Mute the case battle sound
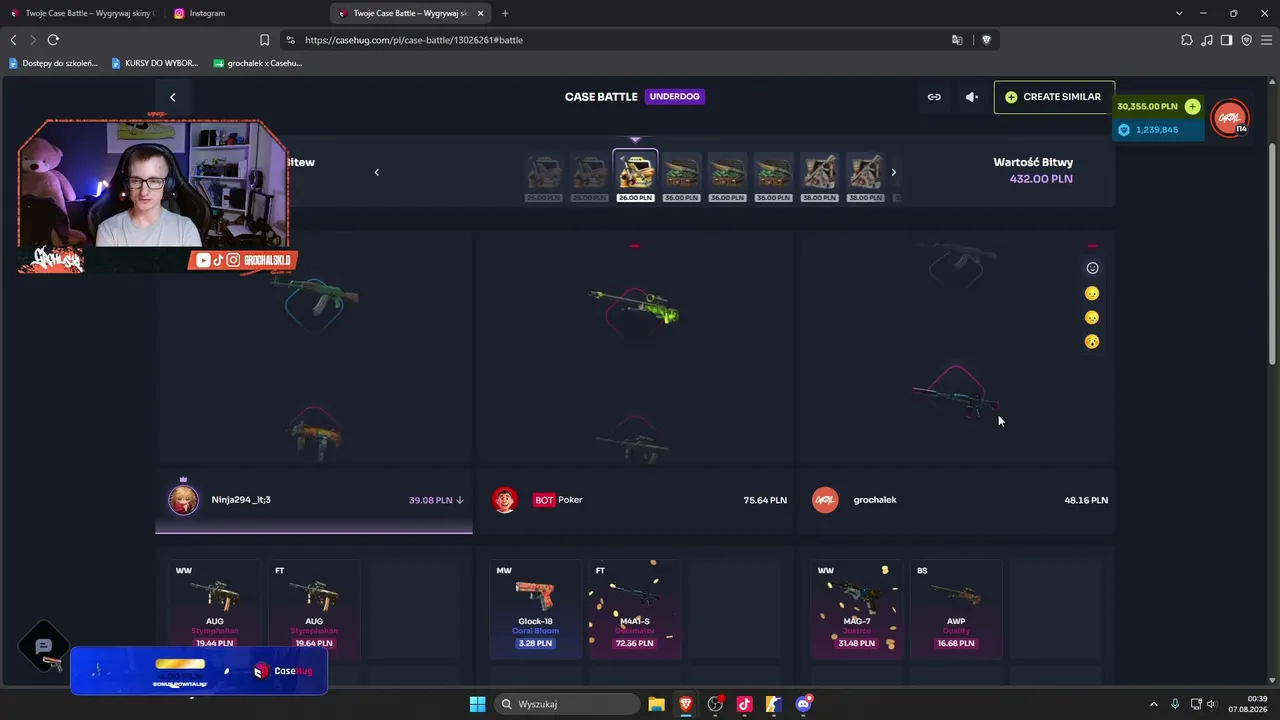The image size is (1280, 720). click(x=971, y=97)
